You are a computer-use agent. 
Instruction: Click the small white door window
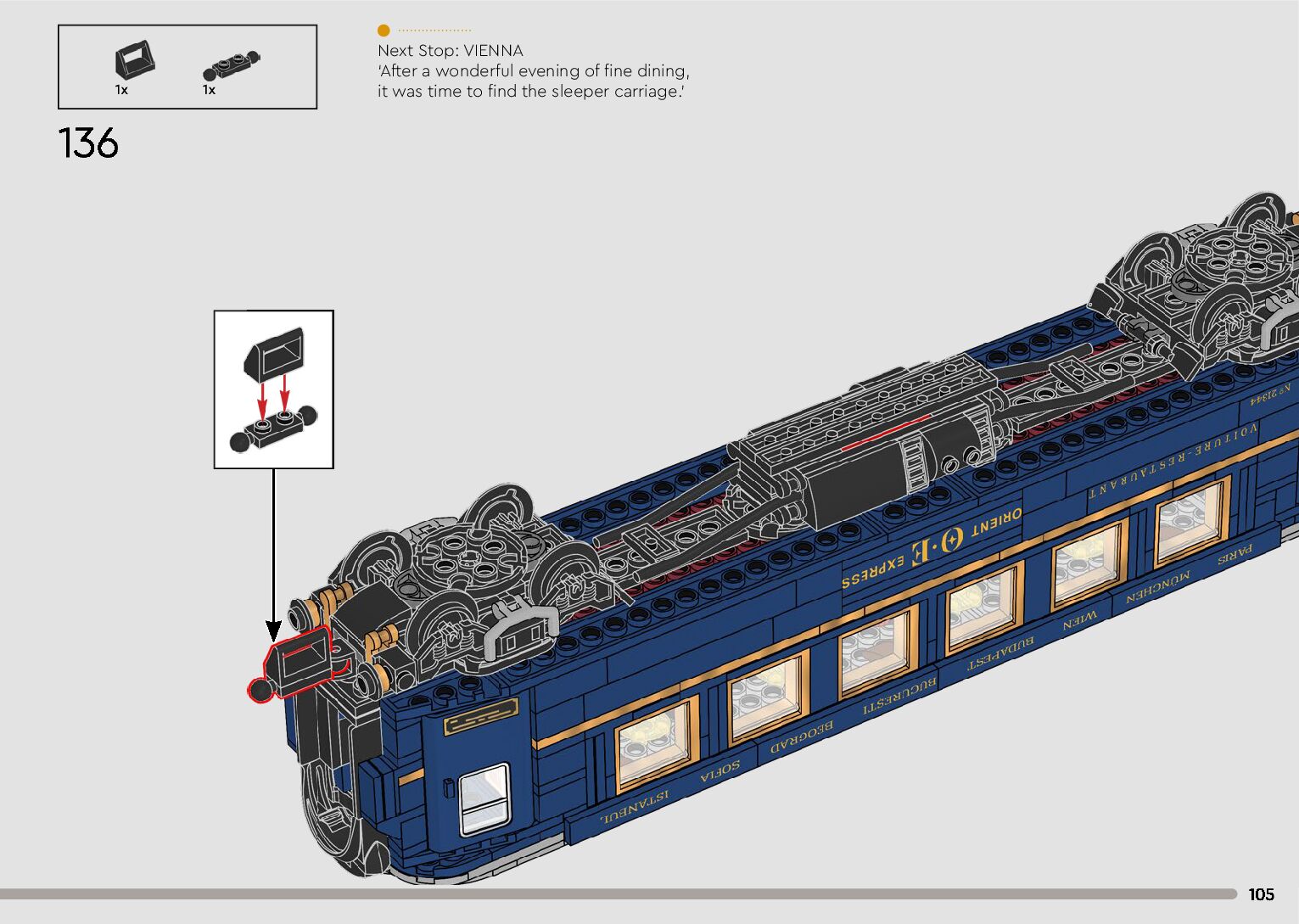(x=484, y=797)
